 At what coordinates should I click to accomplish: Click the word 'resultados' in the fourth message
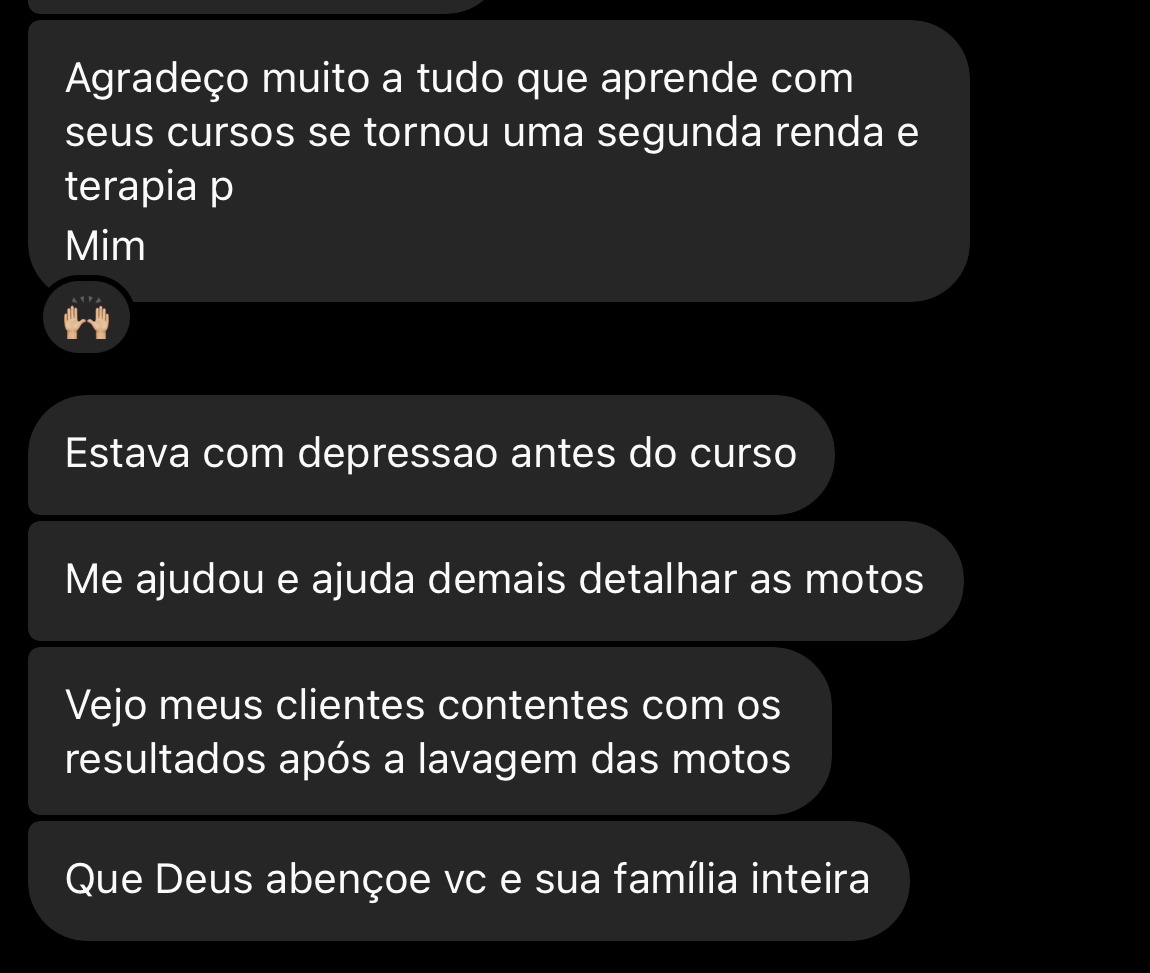pos(165,759)
